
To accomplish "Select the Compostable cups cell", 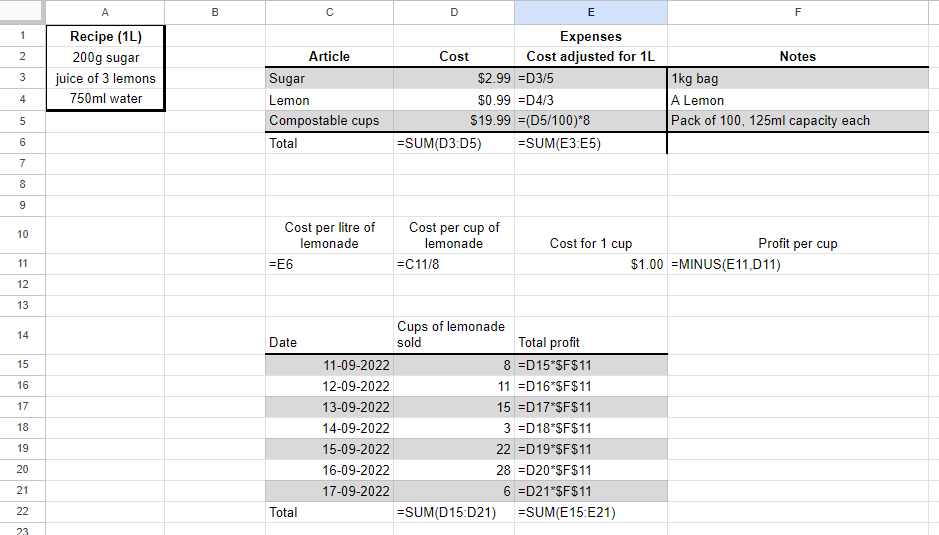I will (x=329, y=121).
